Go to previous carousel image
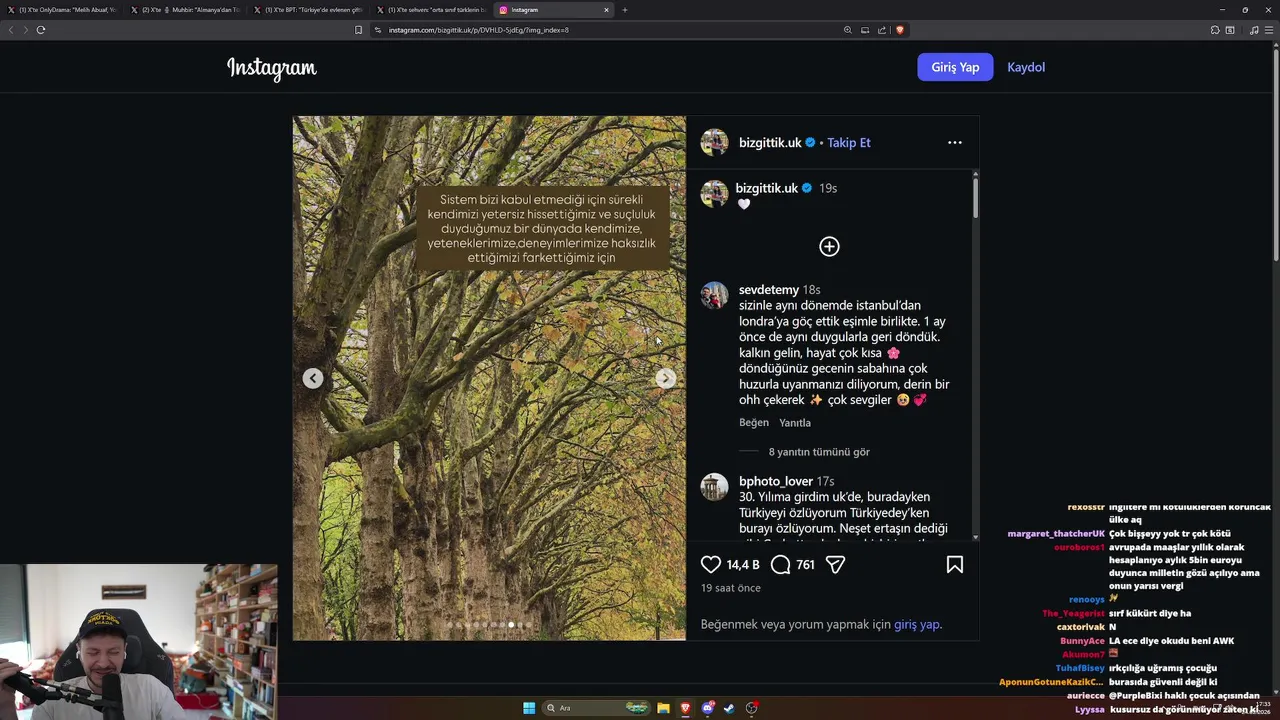This screenshot has width=1280, height=720. pos(313,378)
